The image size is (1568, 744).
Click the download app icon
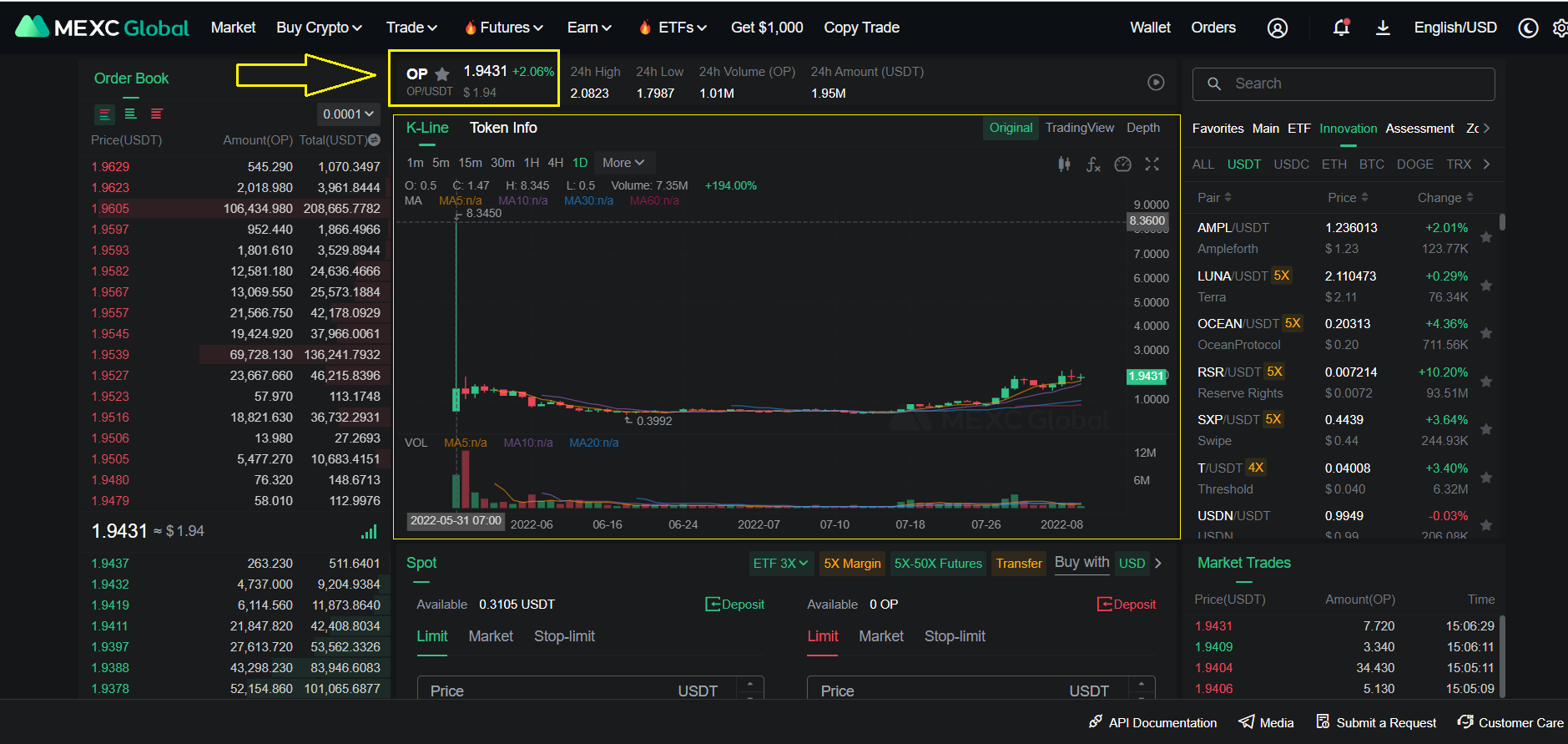point(1383,28)
